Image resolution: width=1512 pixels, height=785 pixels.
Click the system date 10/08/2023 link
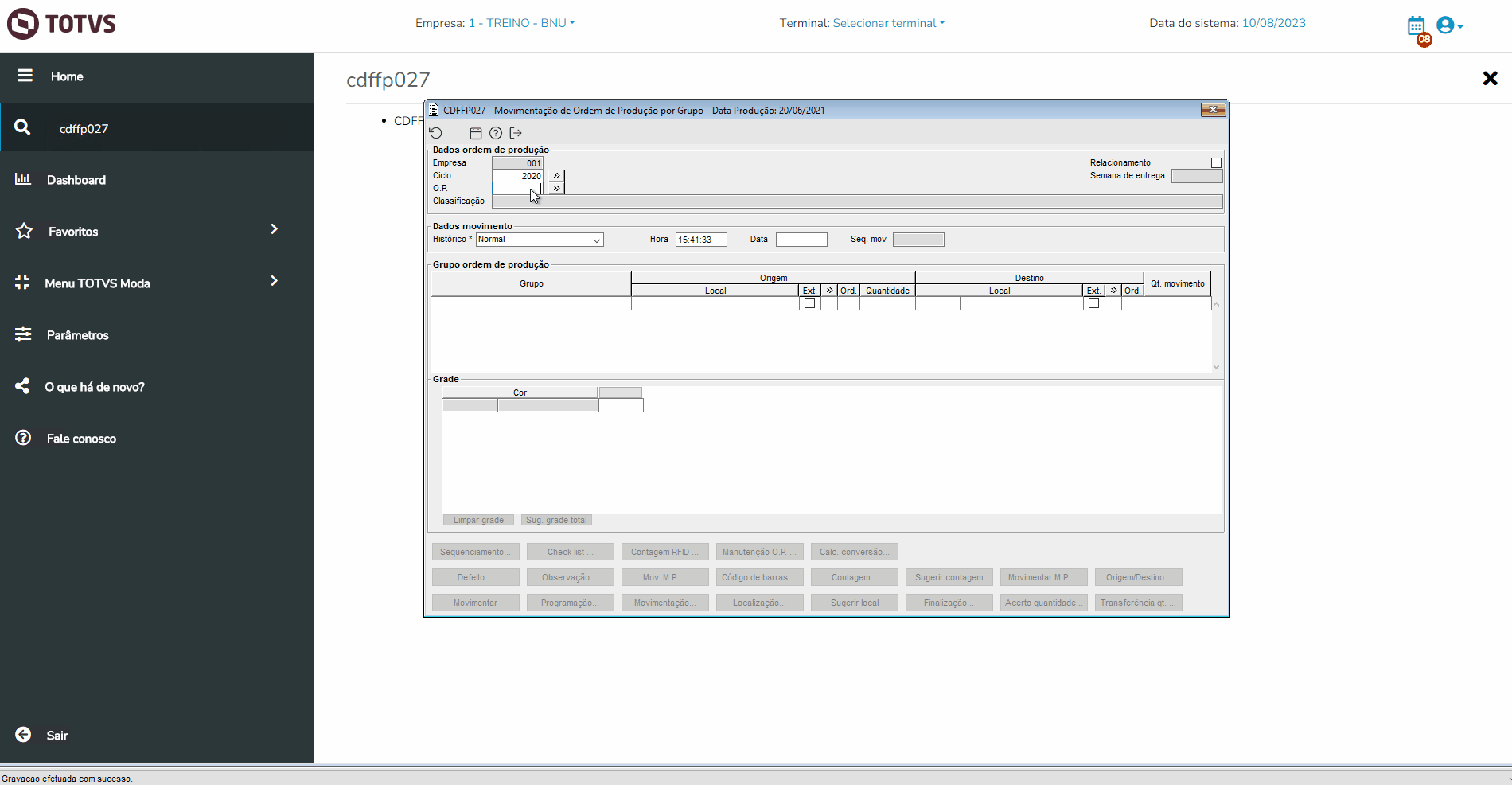[1273, 23]
